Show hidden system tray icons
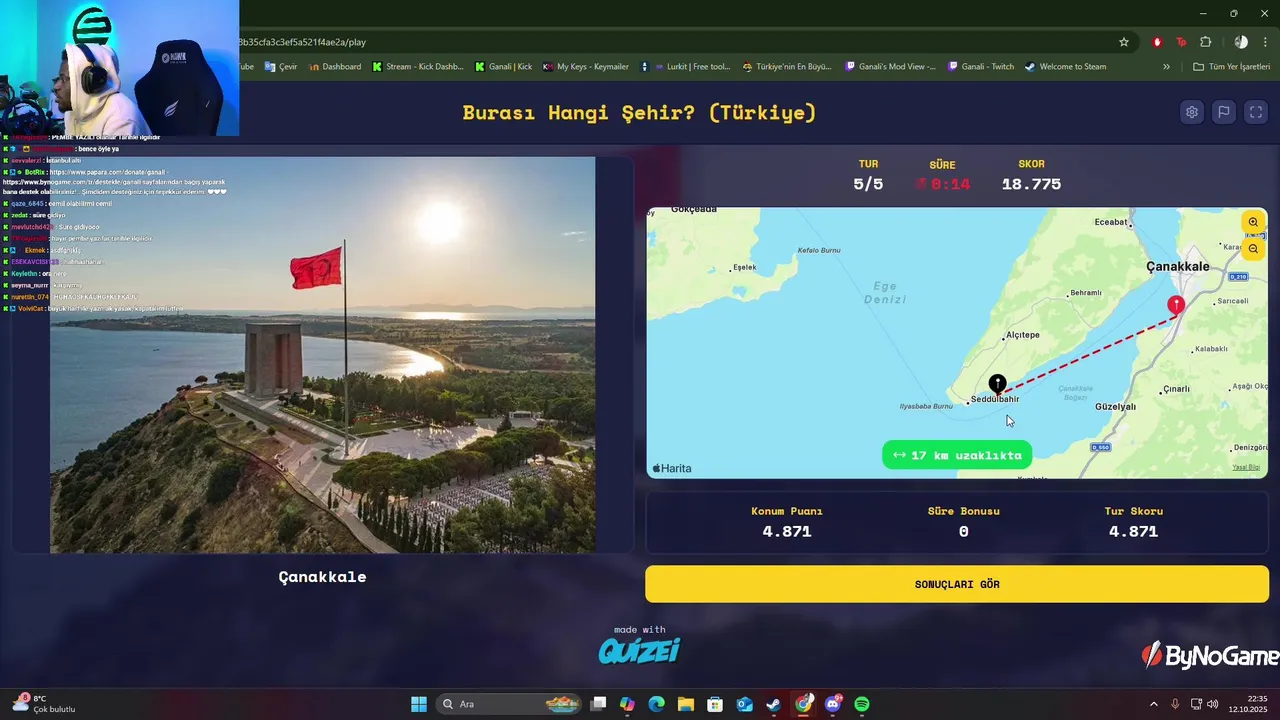The height and width of the screenshot is (720, 1280). pos(1153,704)
